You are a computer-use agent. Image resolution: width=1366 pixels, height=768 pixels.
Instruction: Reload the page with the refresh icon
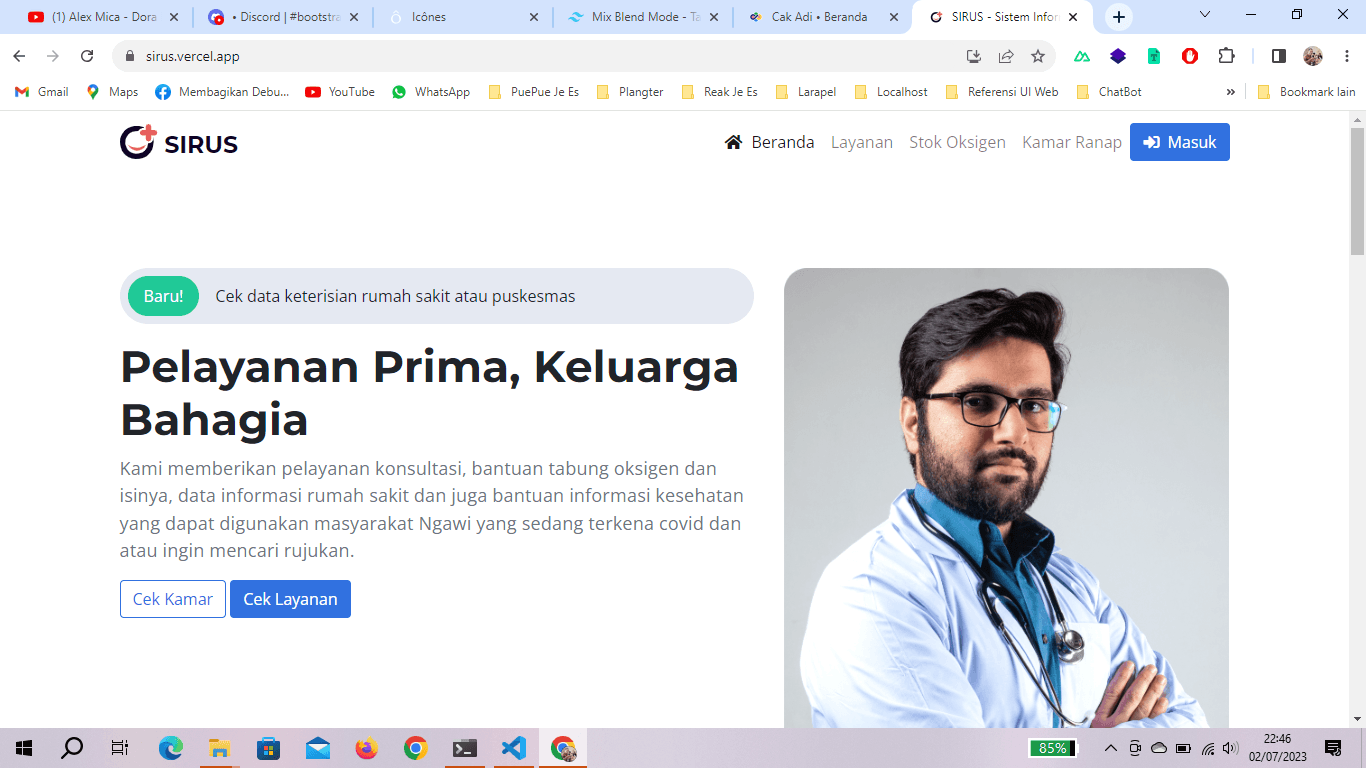pos(87,56)
